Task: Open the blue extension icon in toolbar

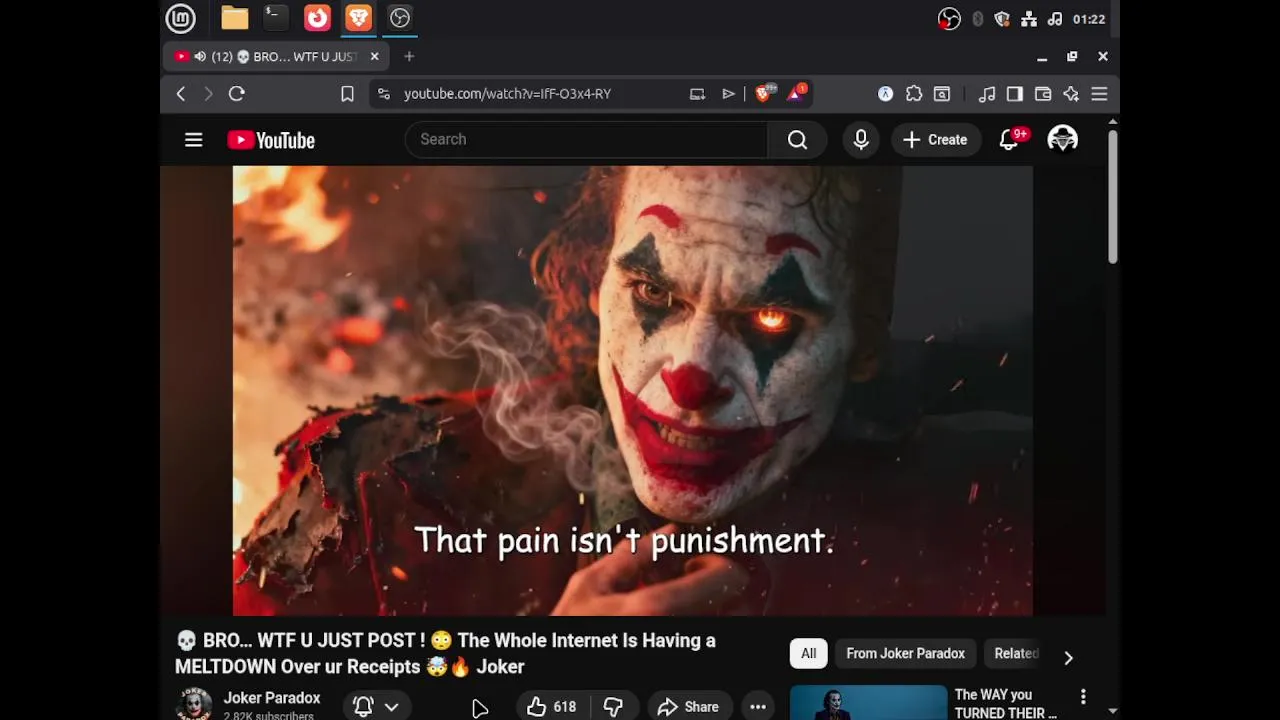Action: click(885, 94)
